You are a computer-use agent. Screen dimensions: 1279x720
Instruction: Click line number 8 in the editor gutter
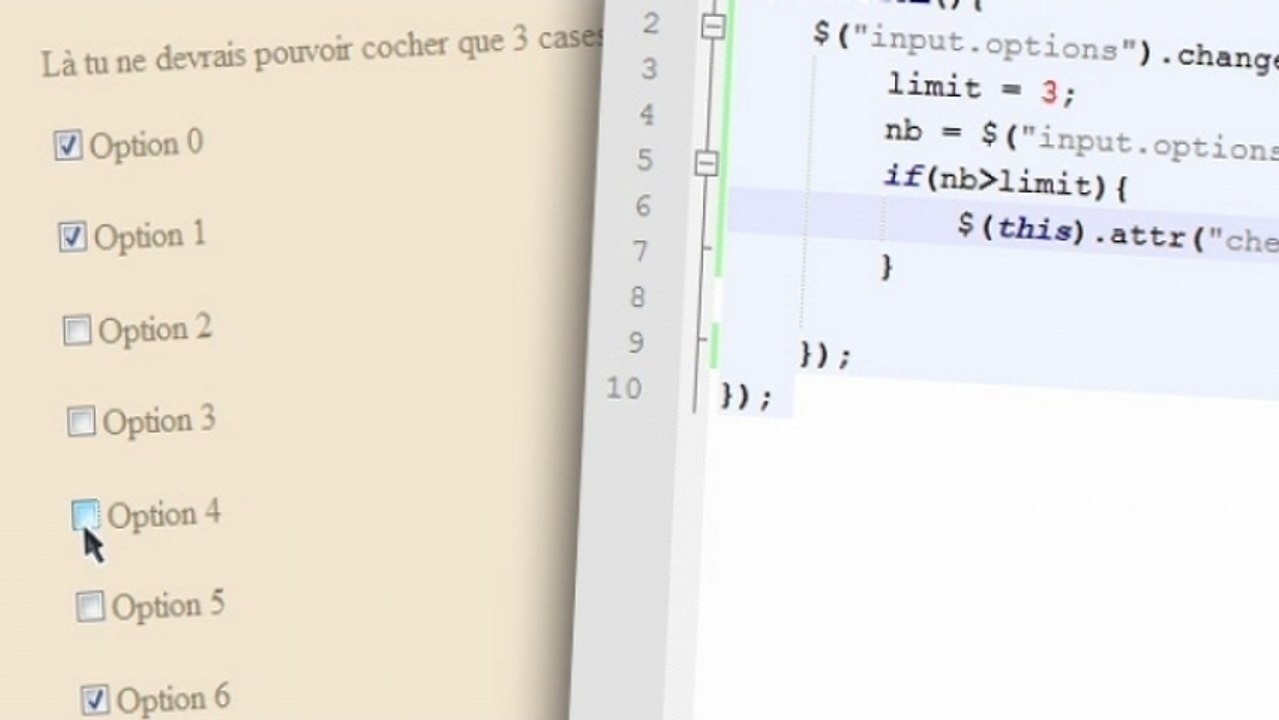point(638,297)
